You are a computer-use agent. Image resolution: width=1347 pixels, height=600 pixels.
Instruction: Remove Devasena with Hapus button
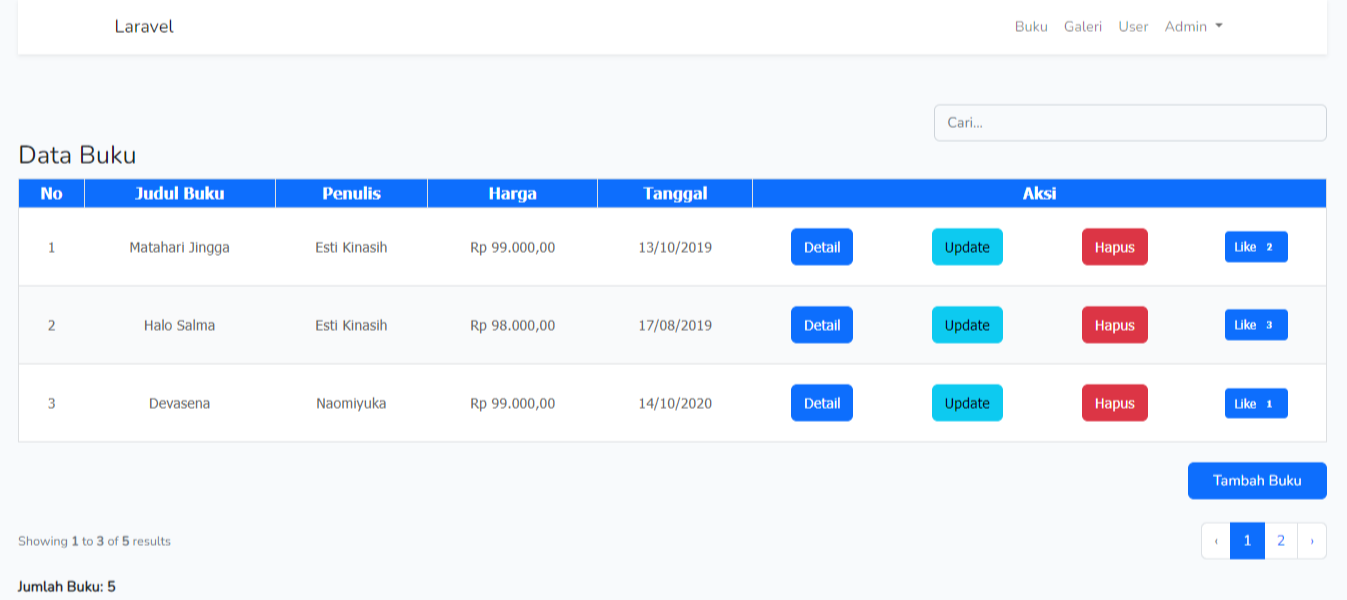point(1114,403)
